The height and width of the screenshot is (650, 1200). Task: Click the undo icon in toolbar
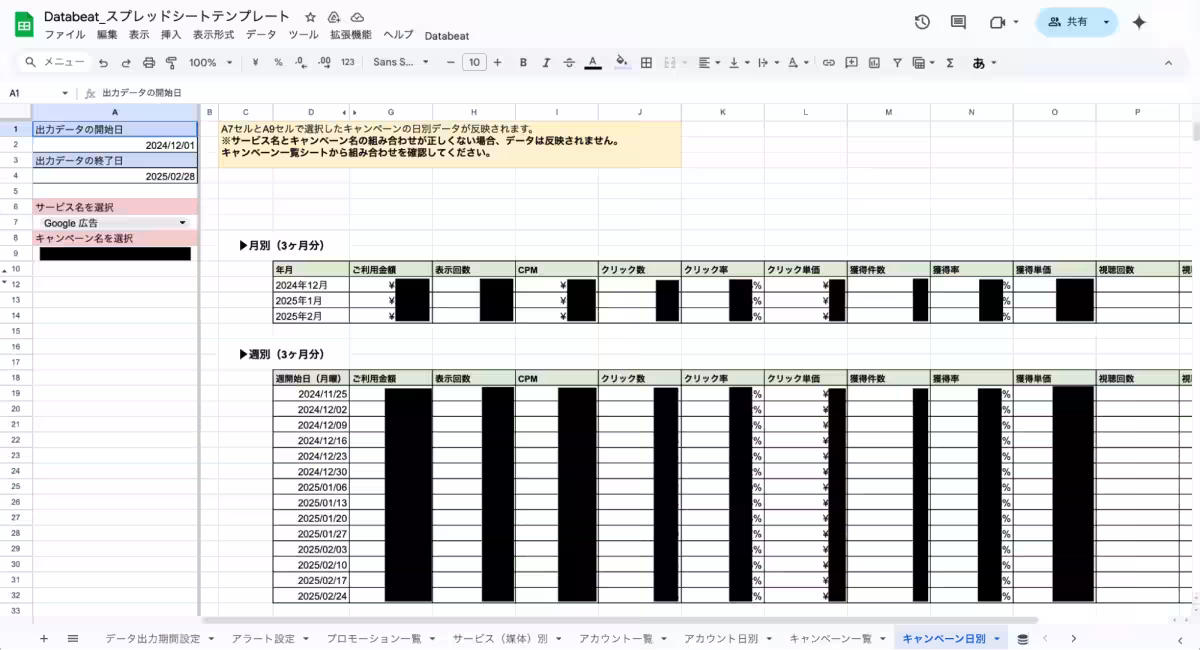103,62
